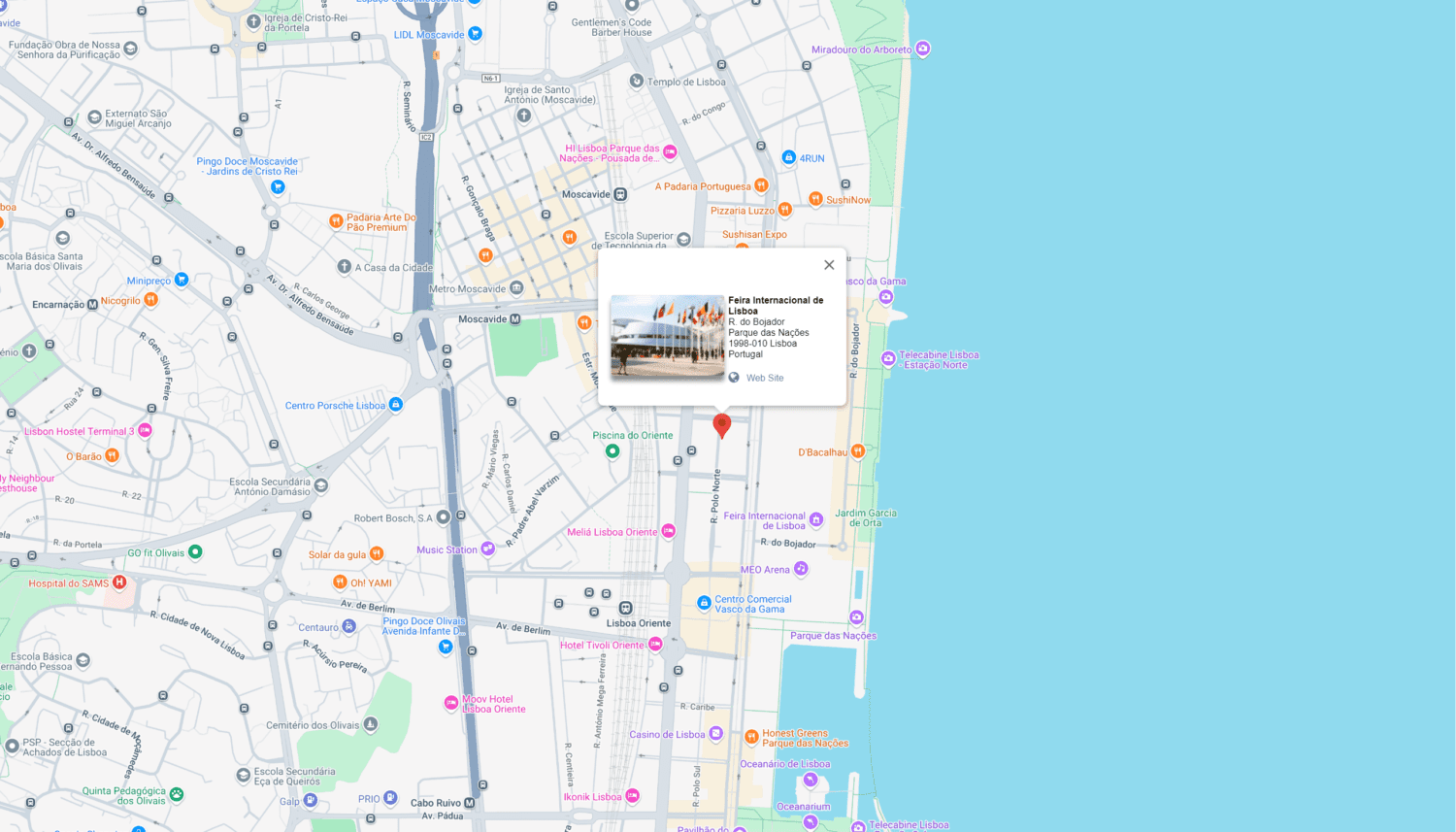Viewport: 1456px width, 832px height.
Task: Open the A Casa da Cidade icon
Action: coord(345,266)
